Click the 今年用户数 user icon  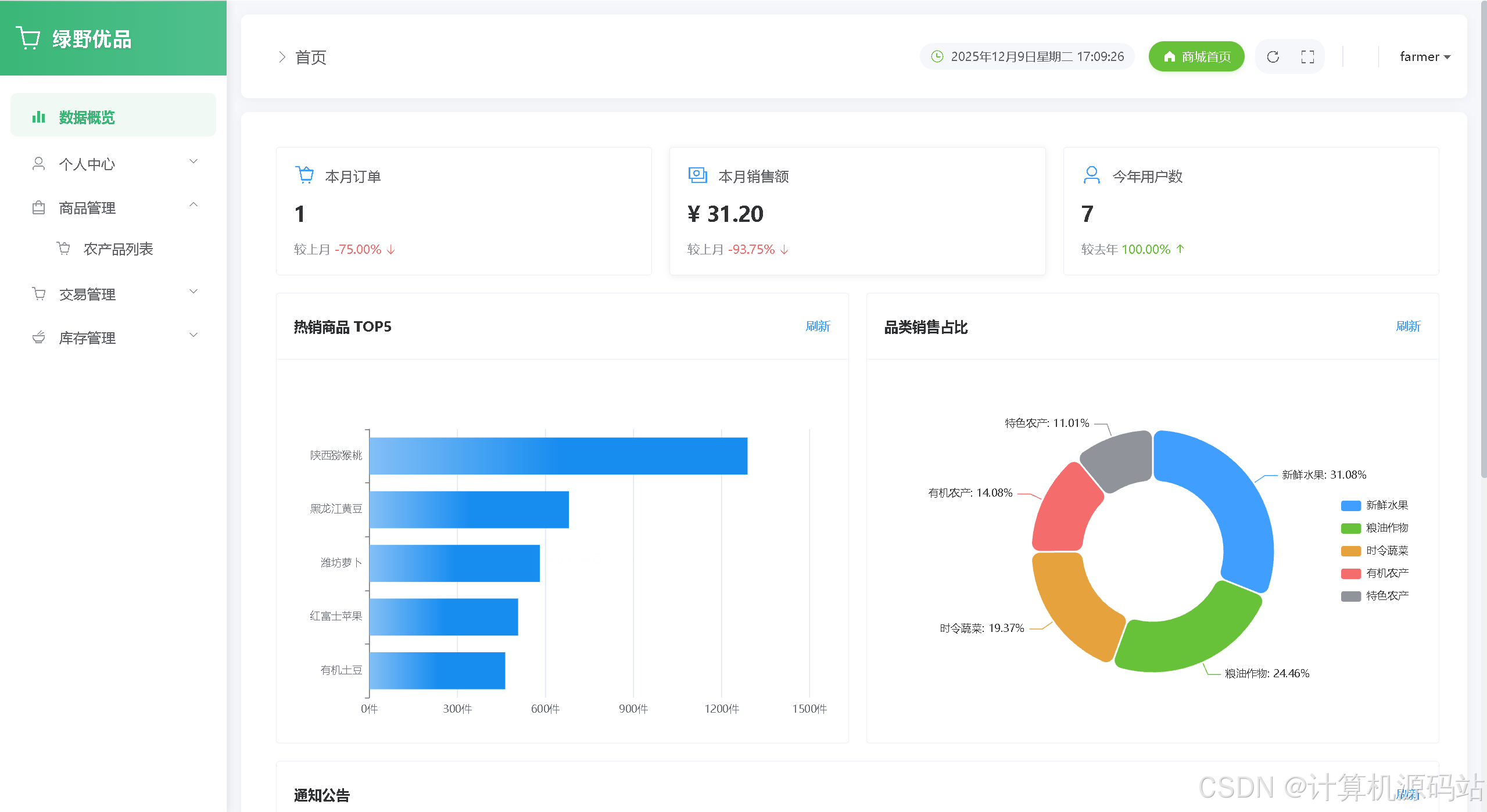click(1091, 175)
